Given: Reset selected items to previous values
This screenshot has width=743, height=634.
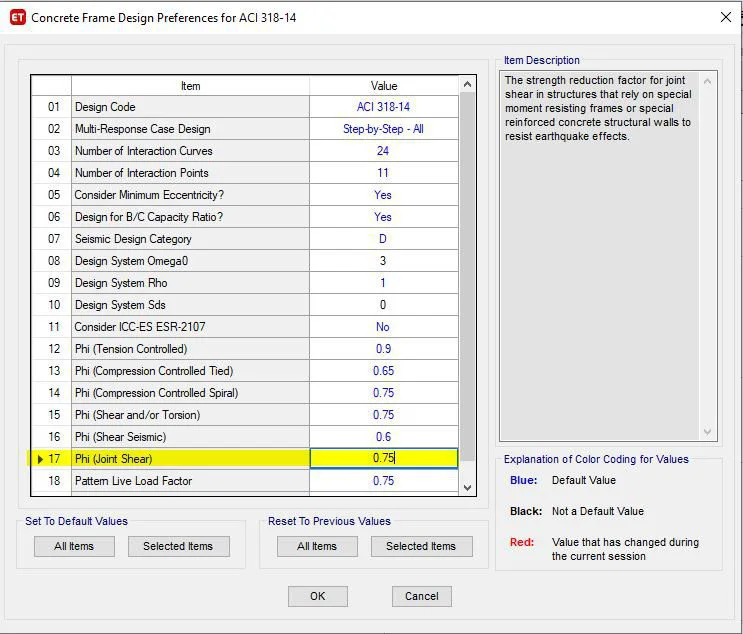Looking at the screenshot, I should [x=421, y=546].
